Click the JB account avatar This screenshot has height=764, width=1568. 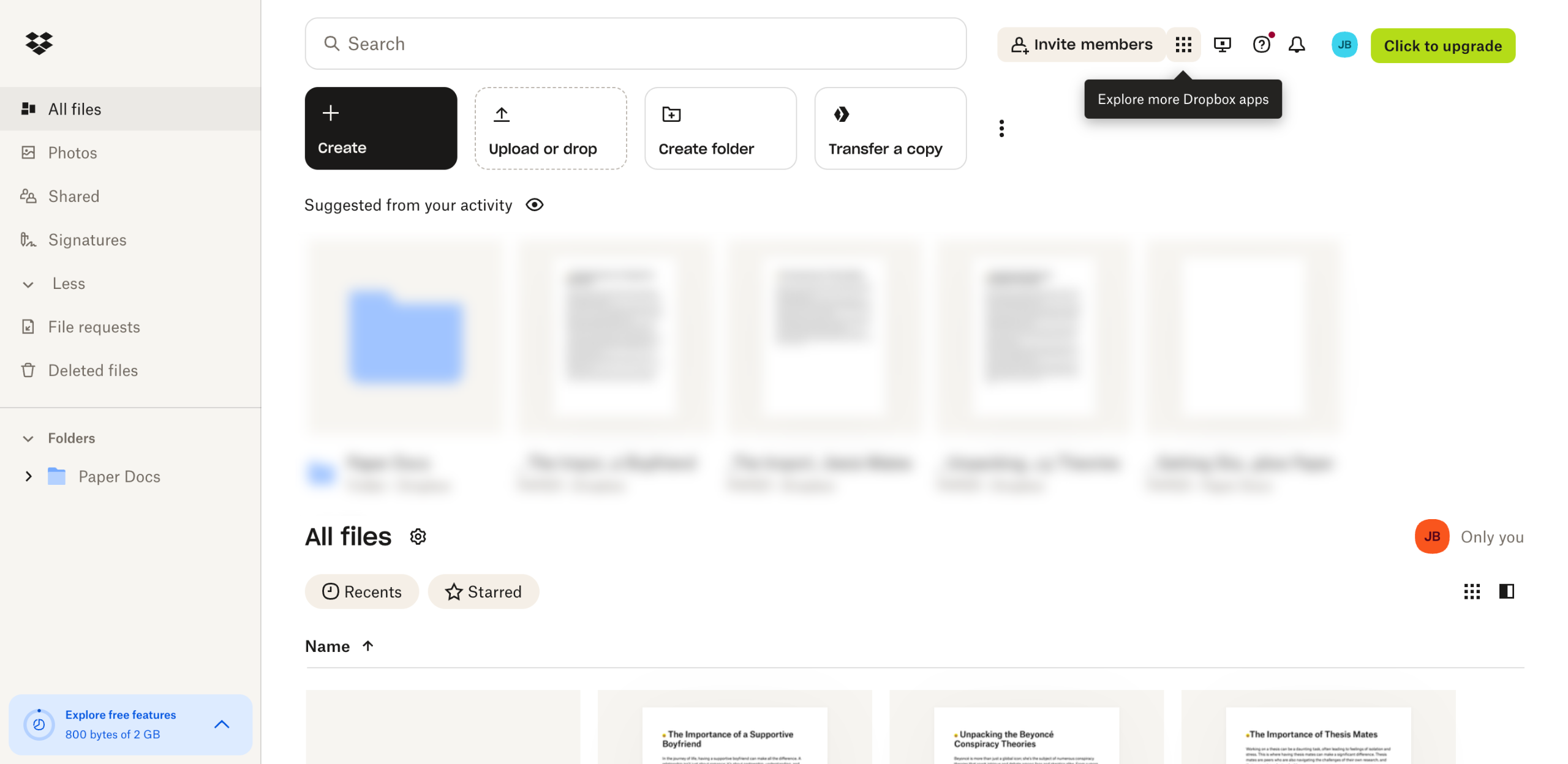(1344, 45)
